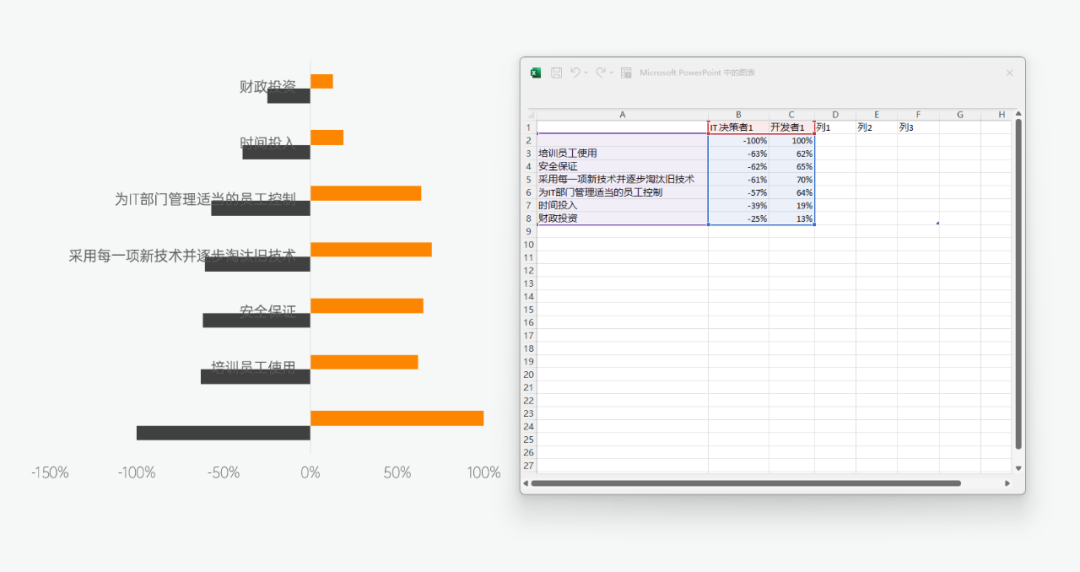Image resolution: width=1080 pixels, height=572 pixels.
Task: Select column H header
Action: pyautogui.click(x=997, y=114)
